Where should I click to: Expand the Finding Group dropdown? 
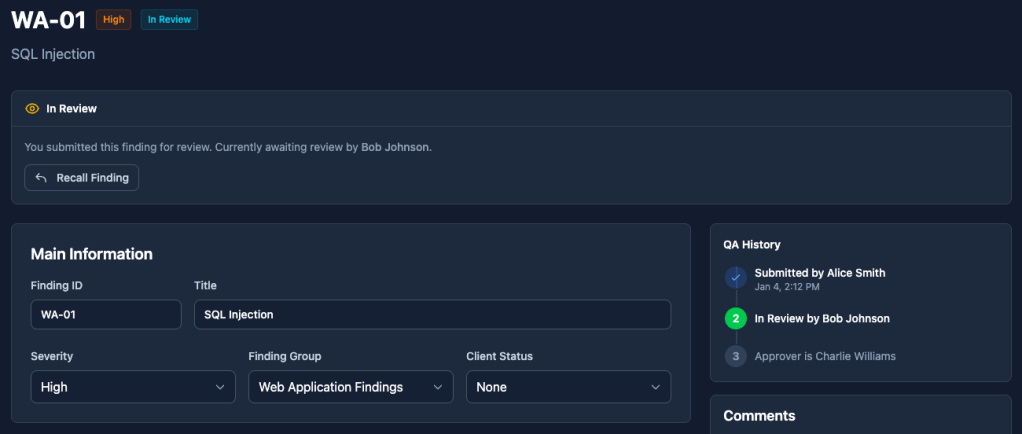(350, 387)
